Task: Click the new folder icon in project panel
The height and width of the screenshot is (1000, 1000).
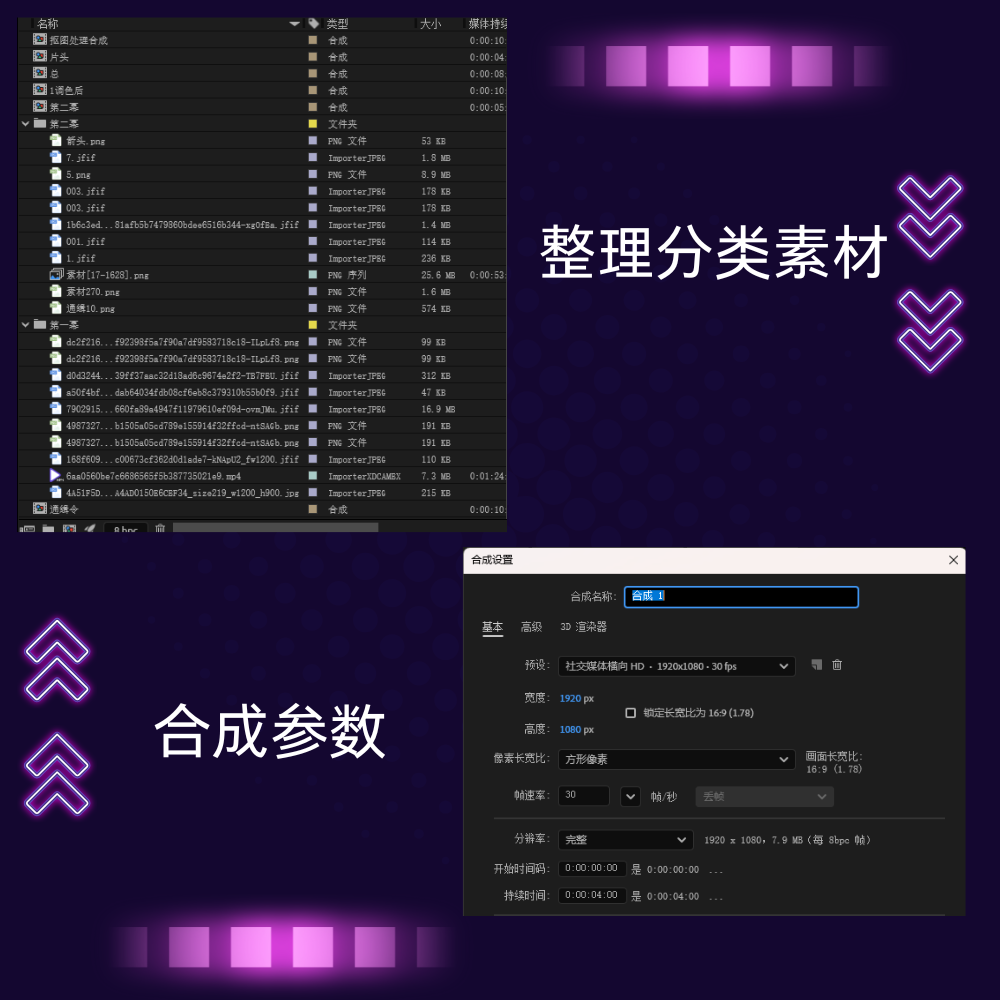Action: [x=46, y=529]
